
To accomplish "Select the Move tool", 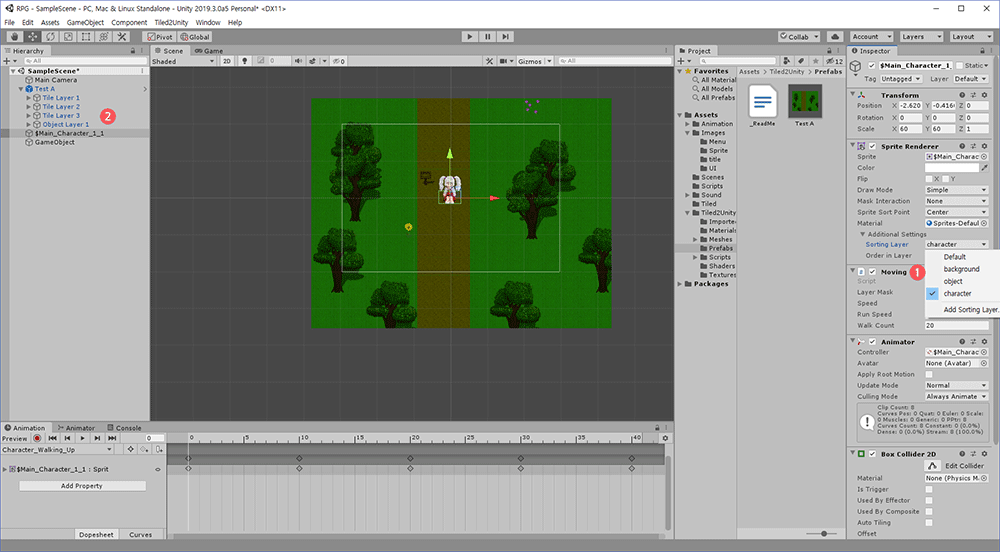I will pos(32,37).
